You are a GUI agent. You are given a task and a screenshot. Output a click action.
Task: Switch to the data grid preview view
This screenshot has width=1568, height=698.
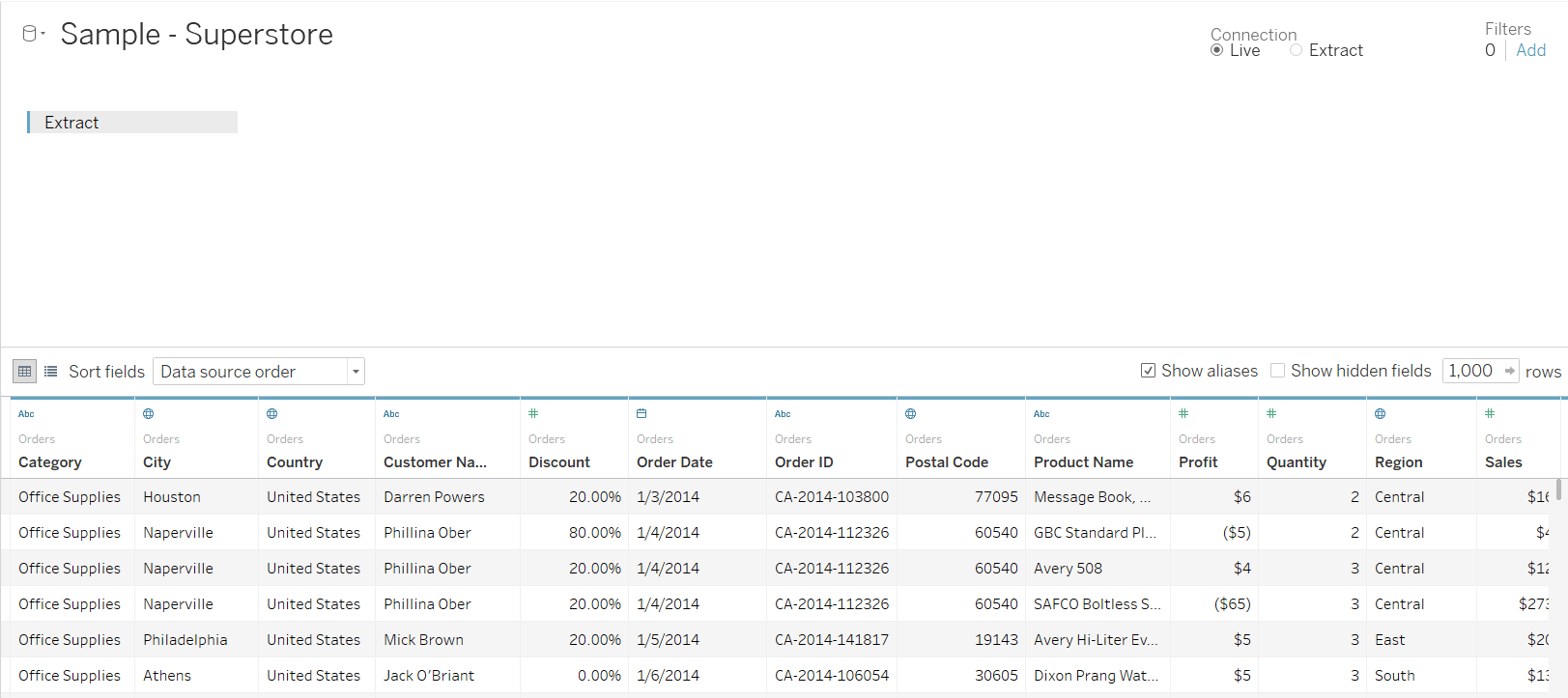(25, 372)
